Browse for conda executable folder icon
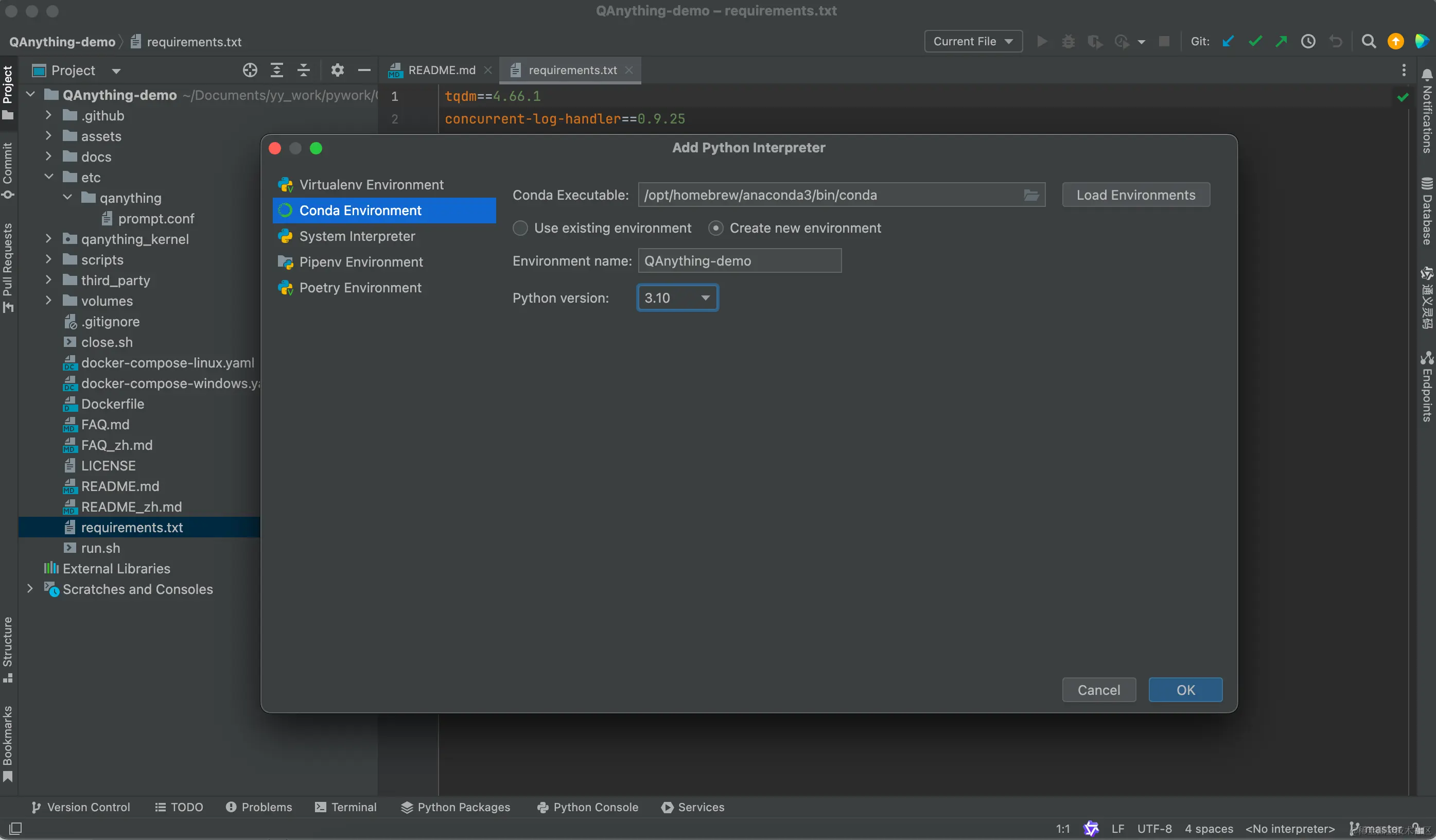Image resolution: width=1436 pixels, height=840 pixels. 1031,196
